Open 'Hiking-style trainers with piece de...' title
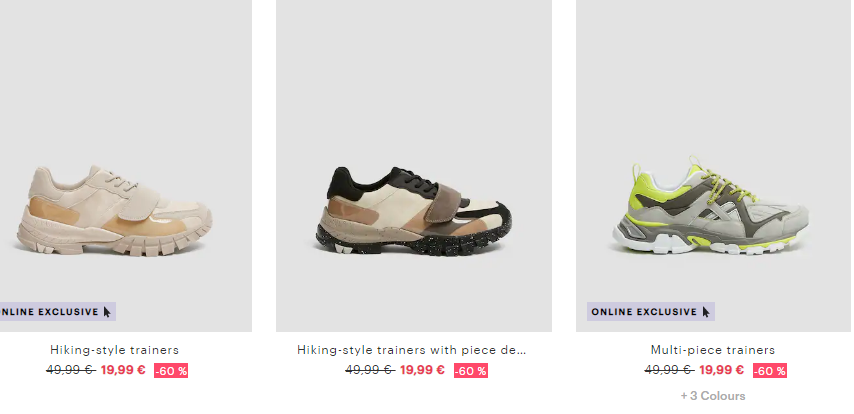 (412, 350)
